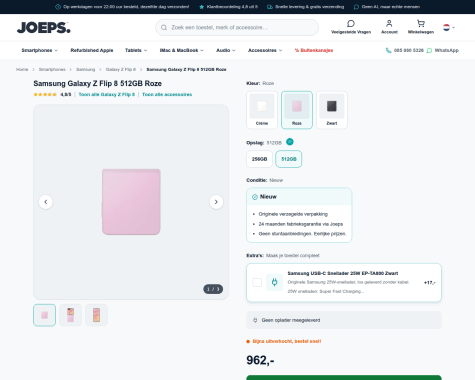Click the search magnifier icon
This screenshot has height=380, width=475.
point(164,27)
